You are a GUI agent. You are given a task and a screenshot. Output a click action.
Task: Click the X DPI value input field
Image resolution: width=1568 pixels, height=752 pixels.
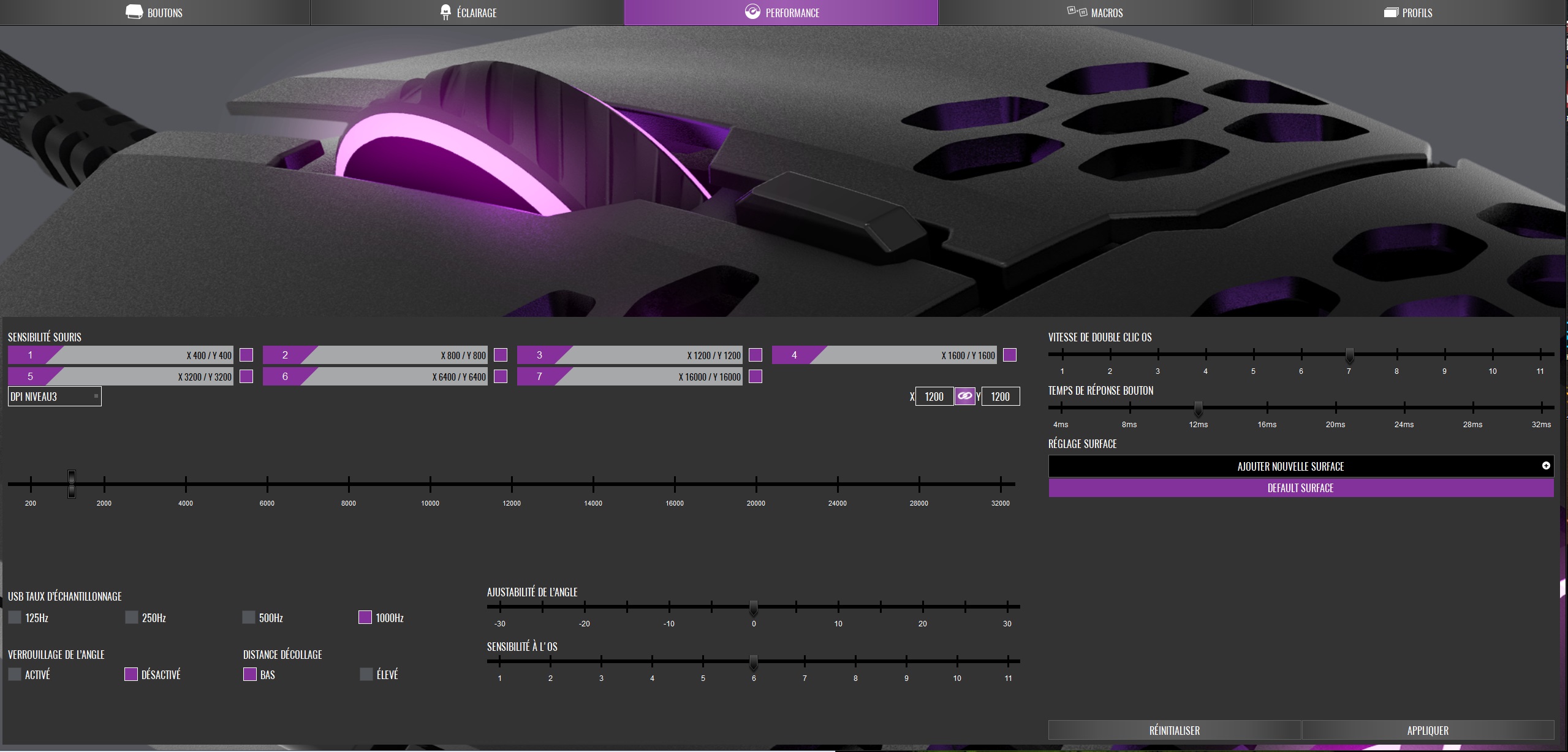[x=934, y=397]
